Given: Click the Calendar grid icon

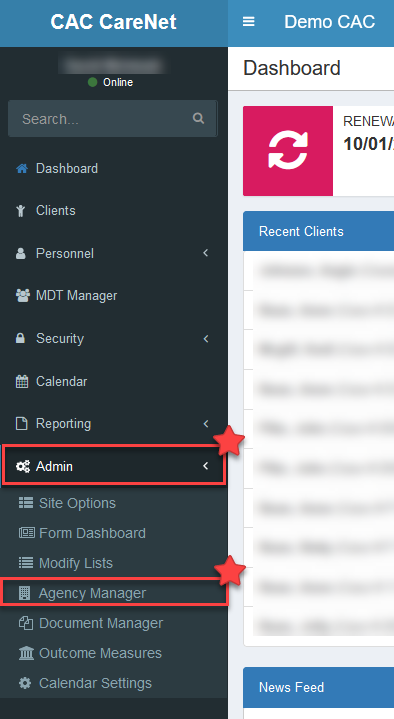Looking at the screenshot, I should point(22,381).
